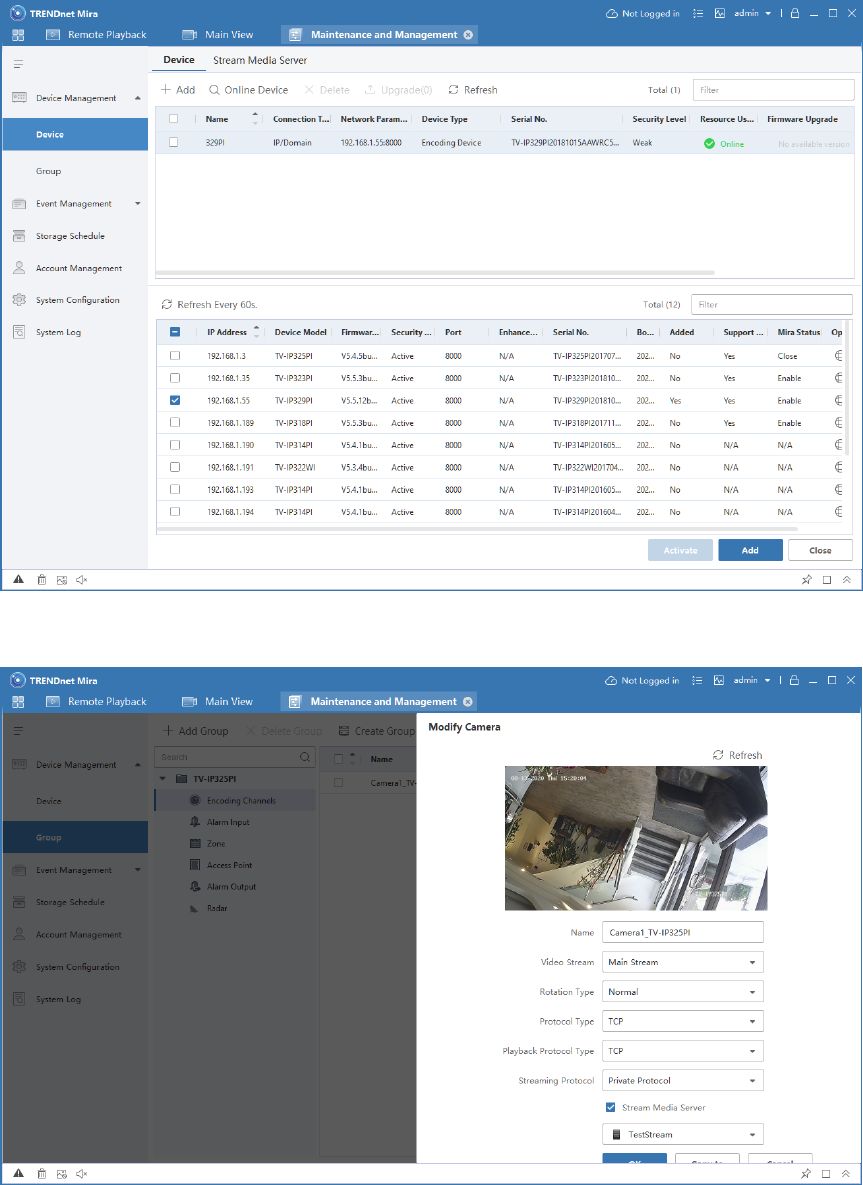Click picture icon in Device list window status bar
Image resolution: width=863 pixels, height=1185 pixels.
coord(62,580)
